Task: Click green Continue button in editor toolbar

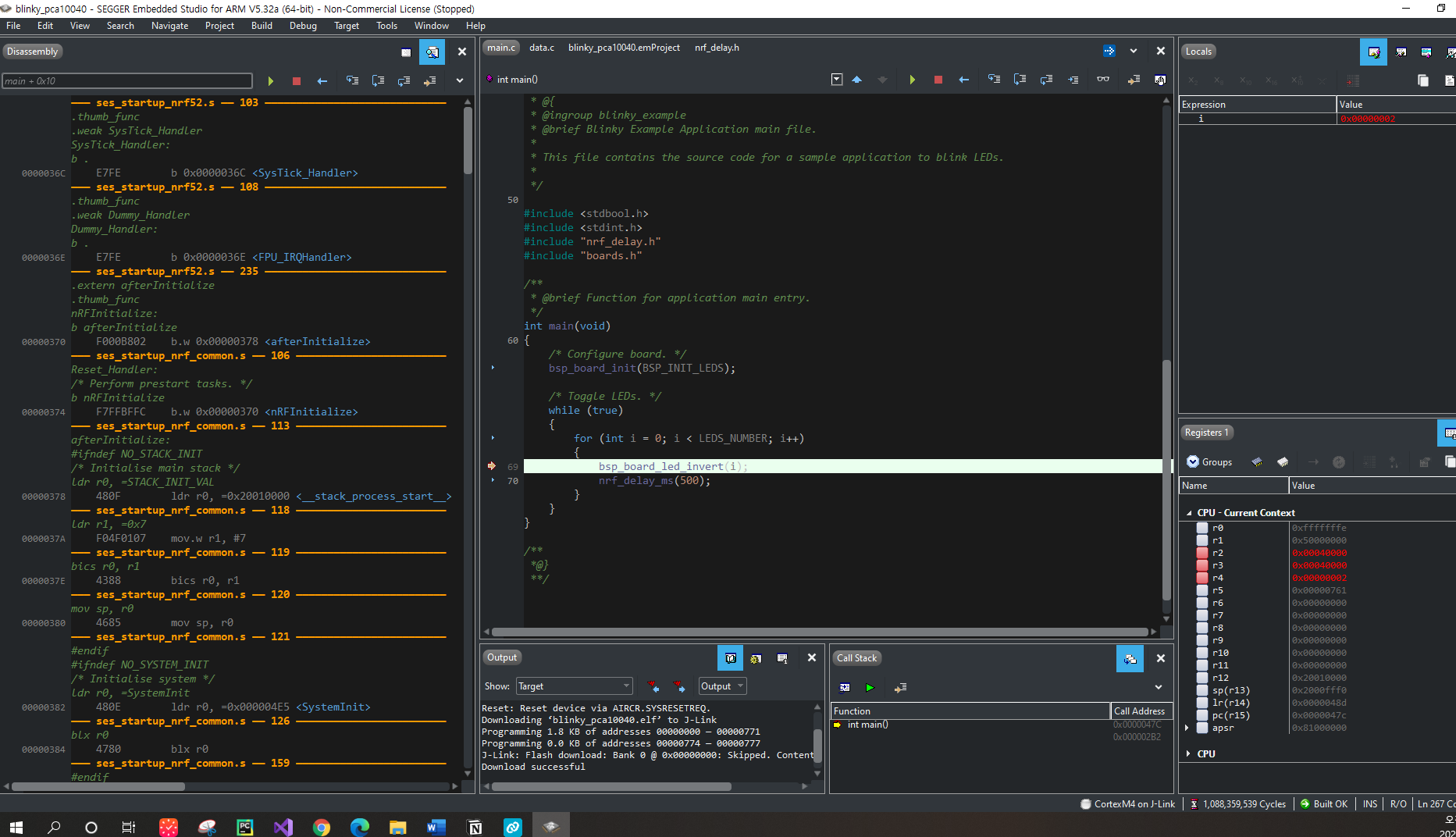Action: pyautogui.click(x=912, y=80)
